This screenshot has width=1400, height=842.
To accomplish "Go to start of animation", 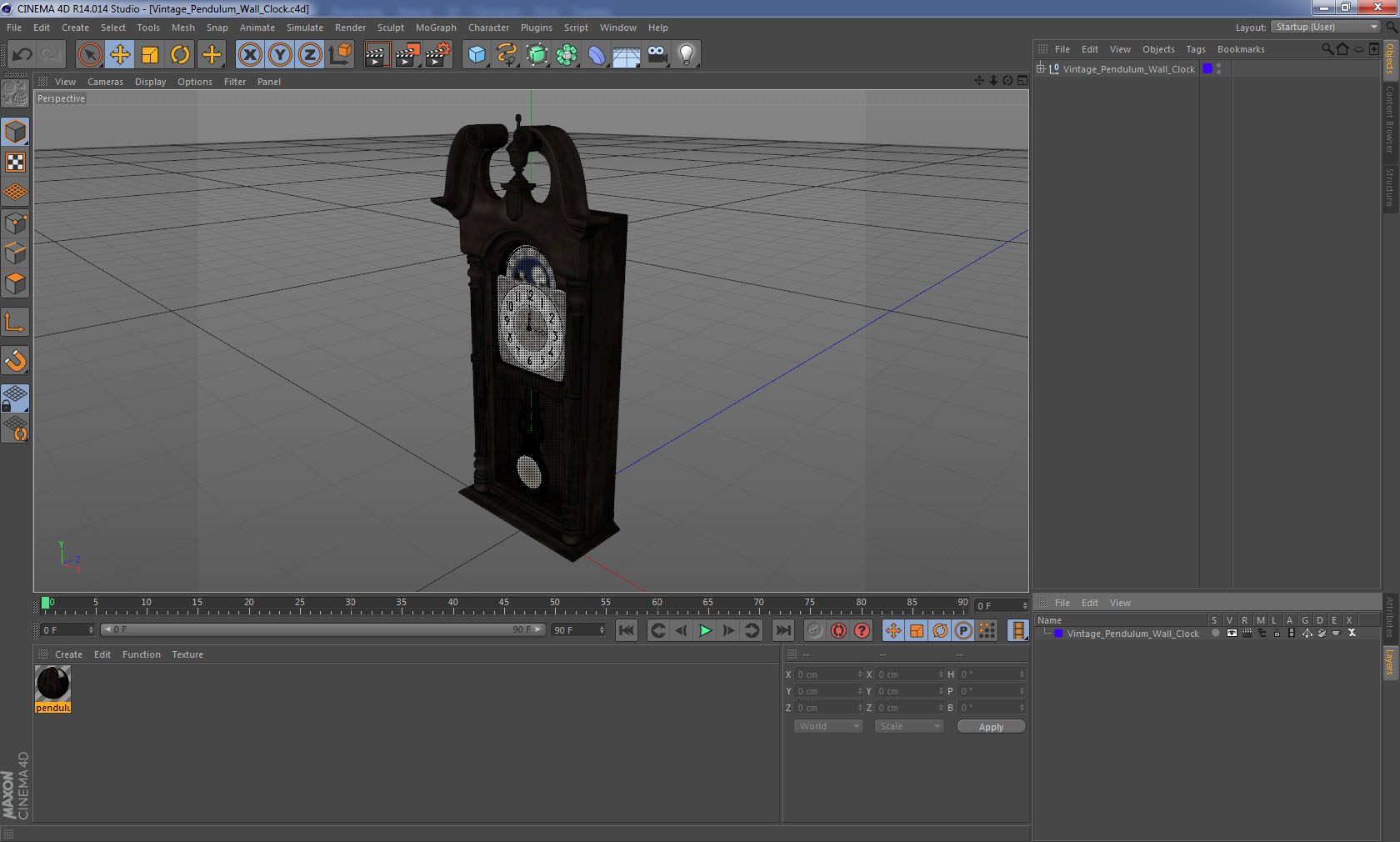I will pyautogui.click(x=627, y=630).
